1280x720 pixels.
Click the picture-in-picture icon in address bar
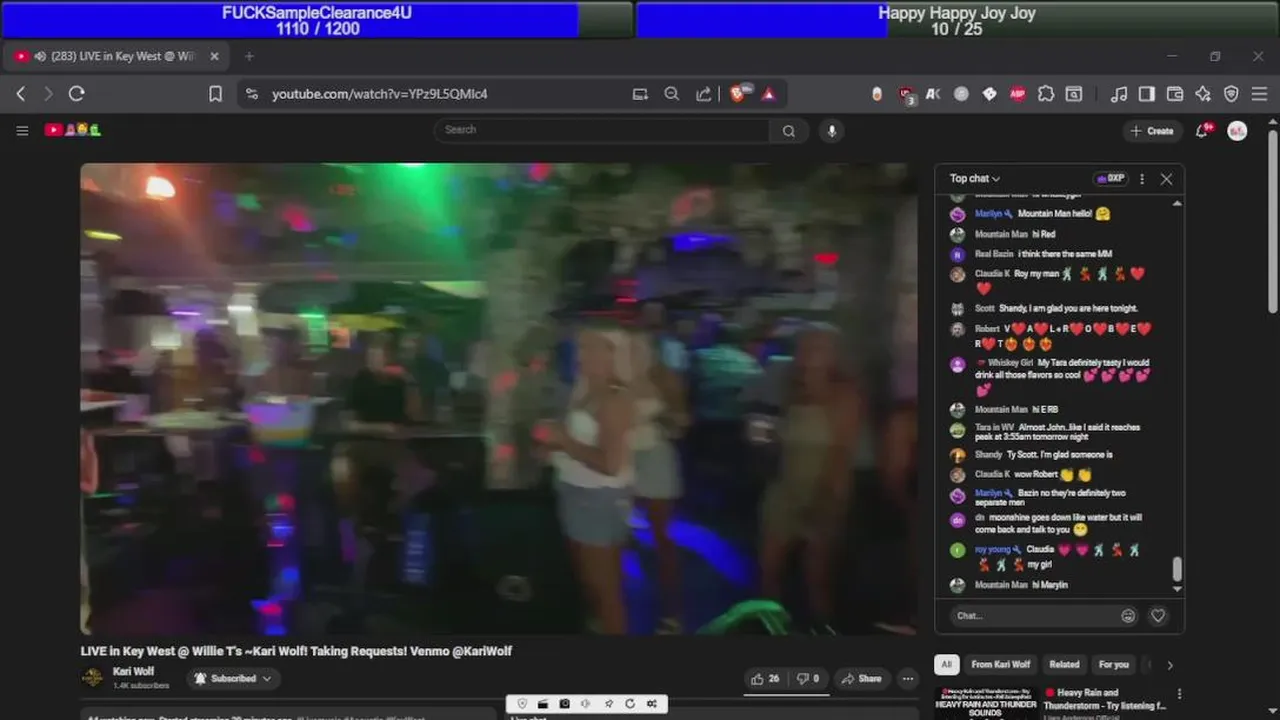pyautogui.click(x=640, y=94)
